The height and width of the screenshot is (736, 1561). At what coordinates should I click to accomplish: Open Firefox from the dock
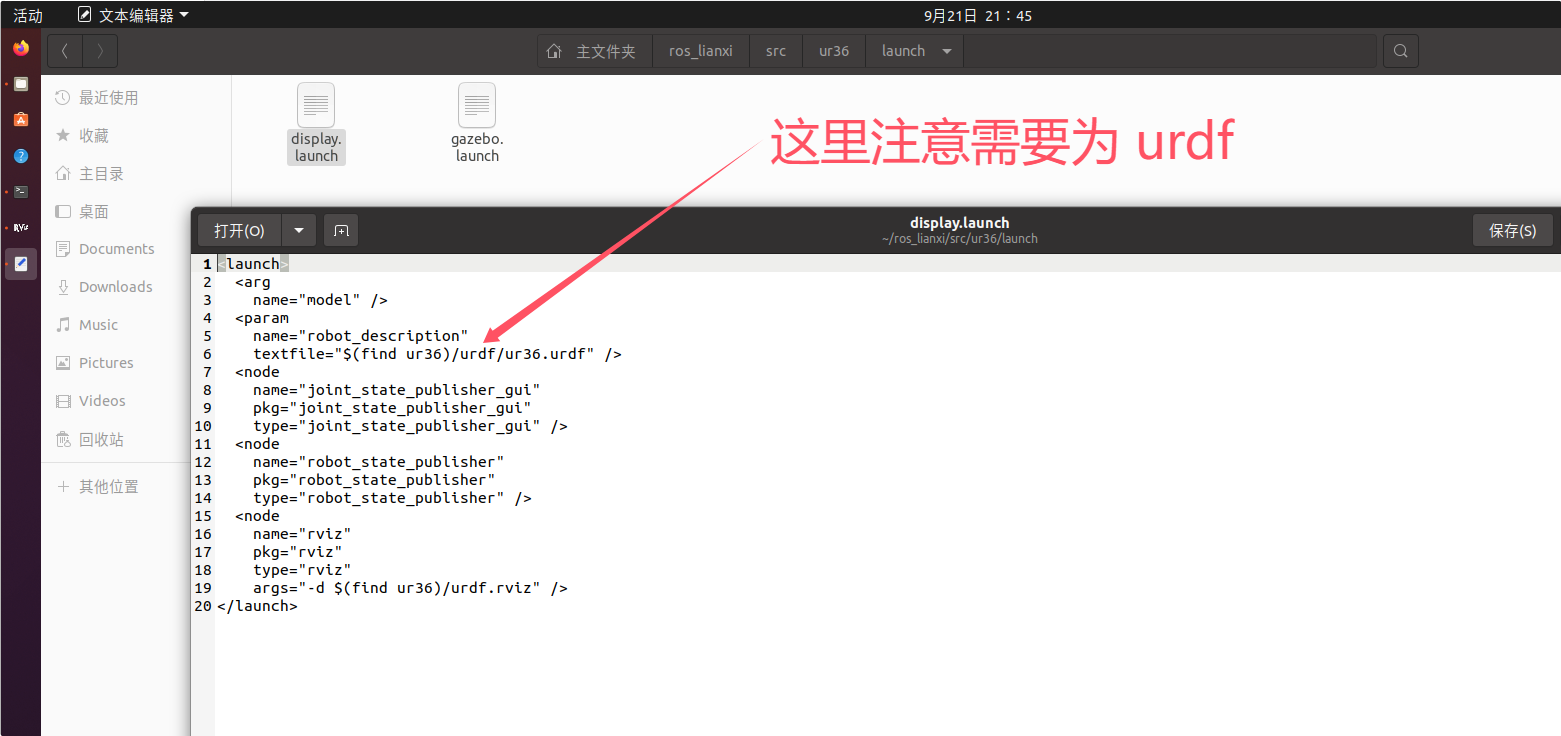tap(20, 47)
